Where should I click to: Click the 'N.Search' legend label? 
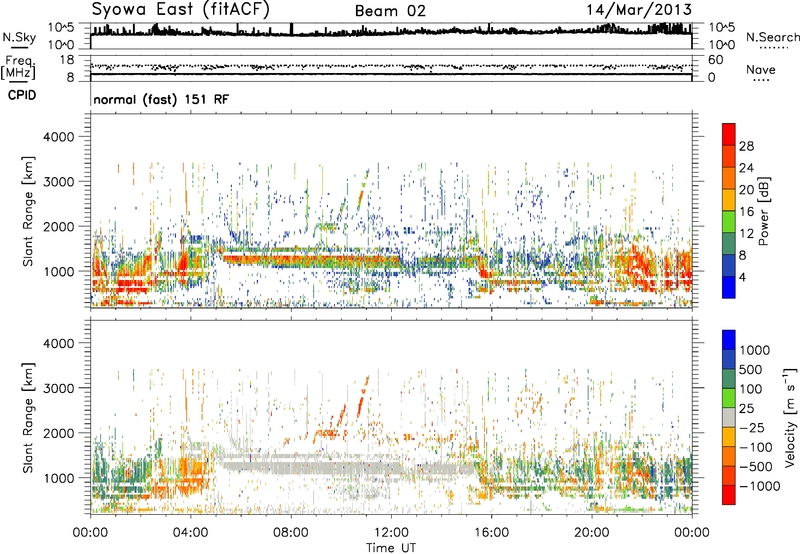(772, 37)
